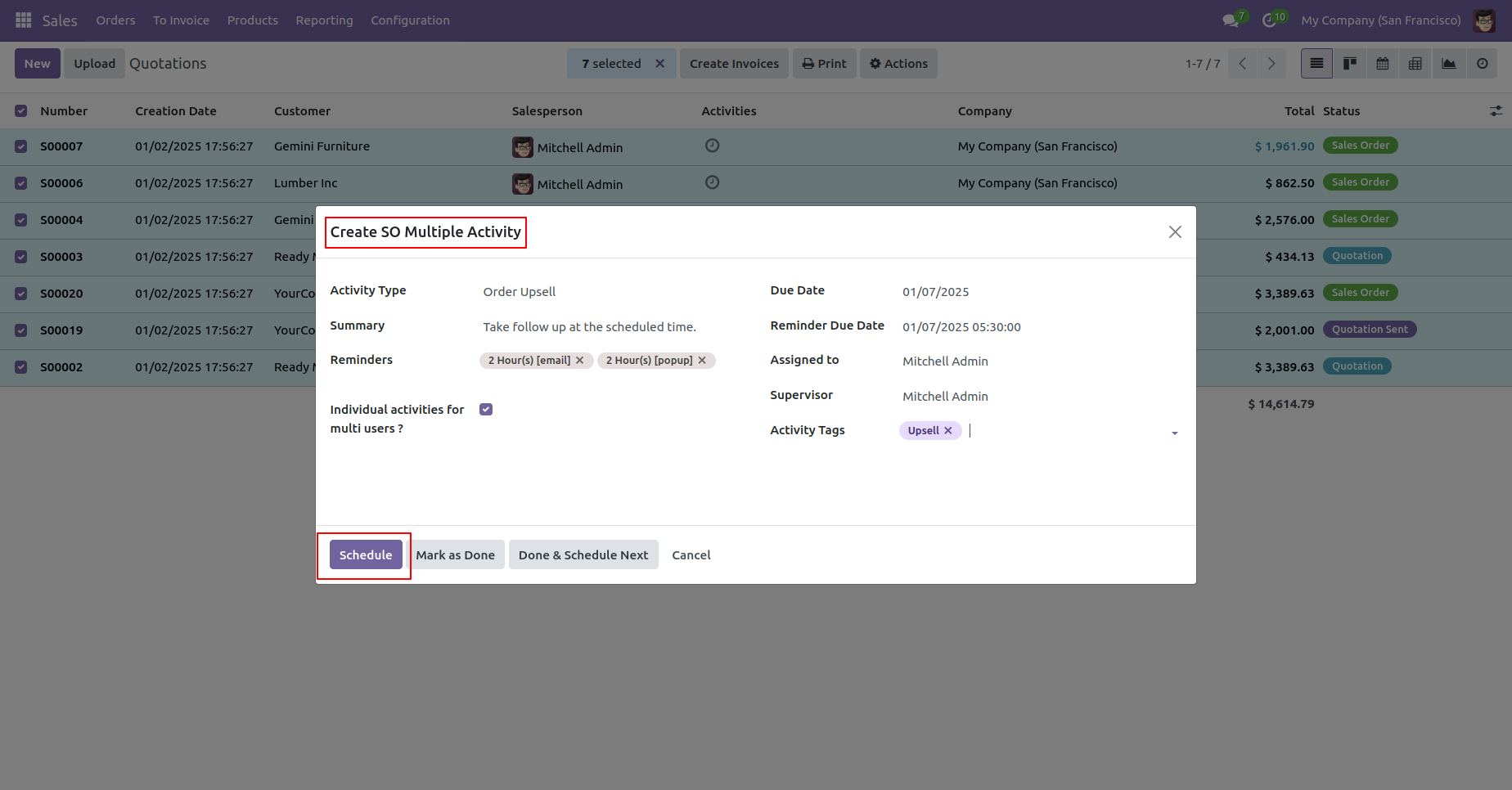Viewport: 1512px width, 790px height.
Task: Click the user avatar in top bar
Action: click(1484, 20)
